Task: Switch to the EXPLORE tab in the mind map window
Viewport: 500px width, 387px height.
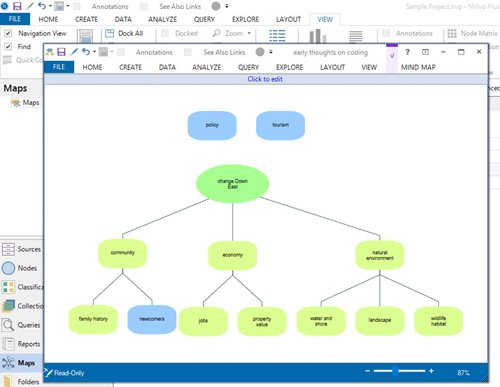Action: (289, 67)
